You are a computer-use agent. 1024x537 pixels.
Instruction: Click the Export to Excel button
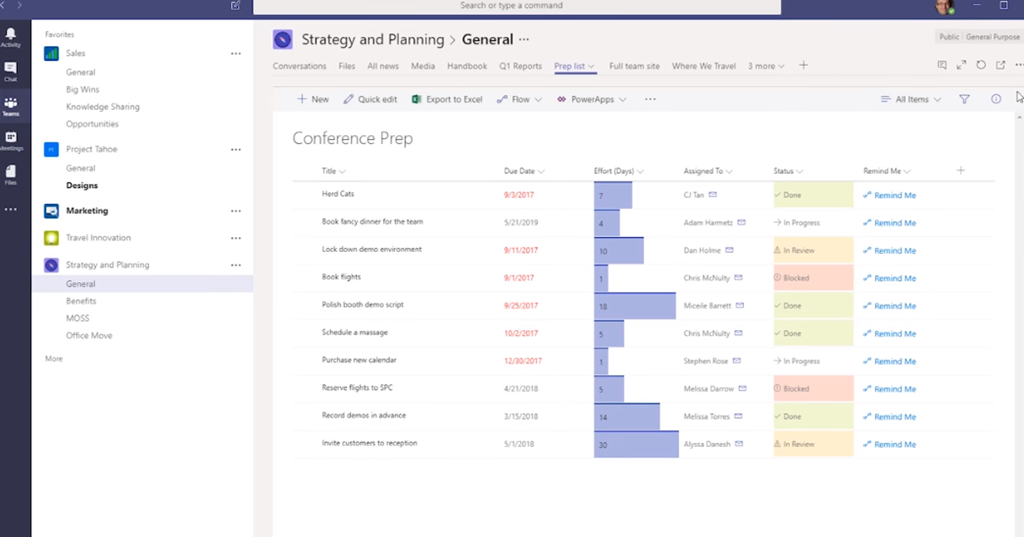click(447, 99)
